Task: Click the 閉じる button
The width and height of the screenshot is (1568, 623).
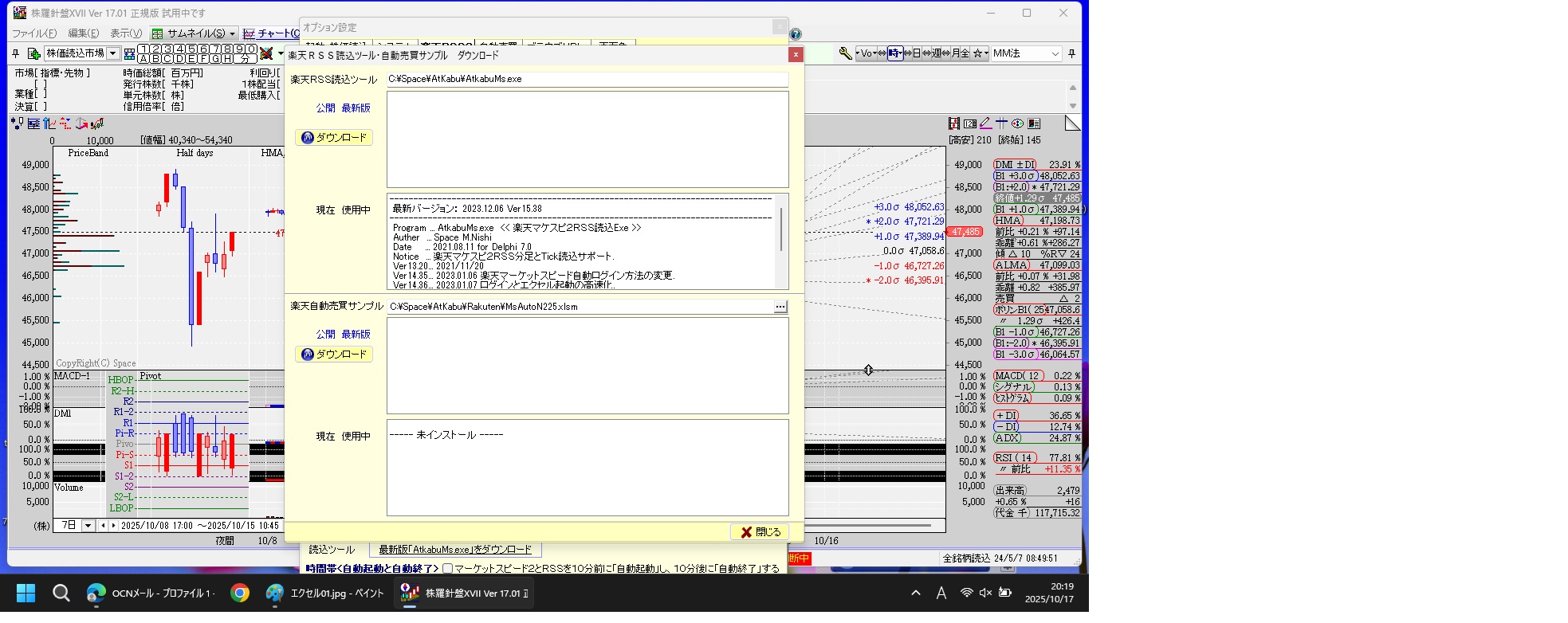Action: pos(760,532)
